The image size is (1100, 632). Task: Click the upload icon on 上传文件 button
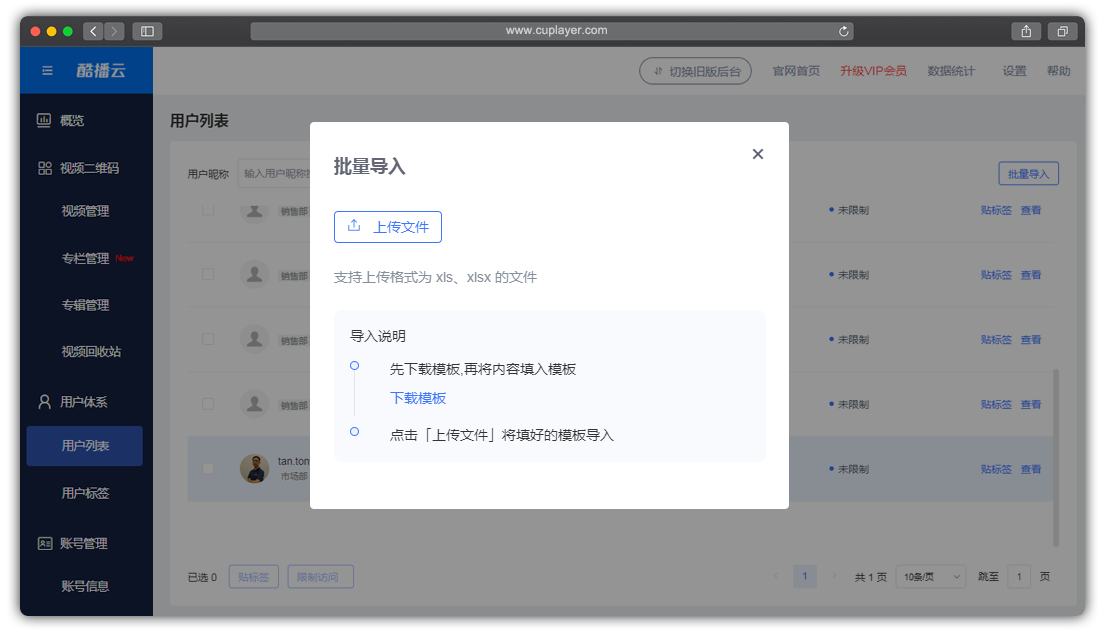[352, 227]
